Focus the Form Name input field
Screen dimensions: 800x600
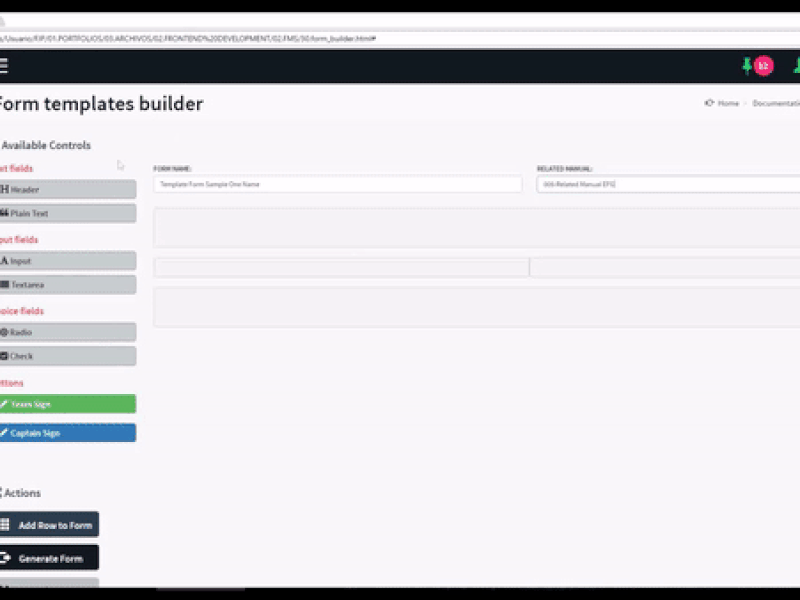click(x=338, y=184)
